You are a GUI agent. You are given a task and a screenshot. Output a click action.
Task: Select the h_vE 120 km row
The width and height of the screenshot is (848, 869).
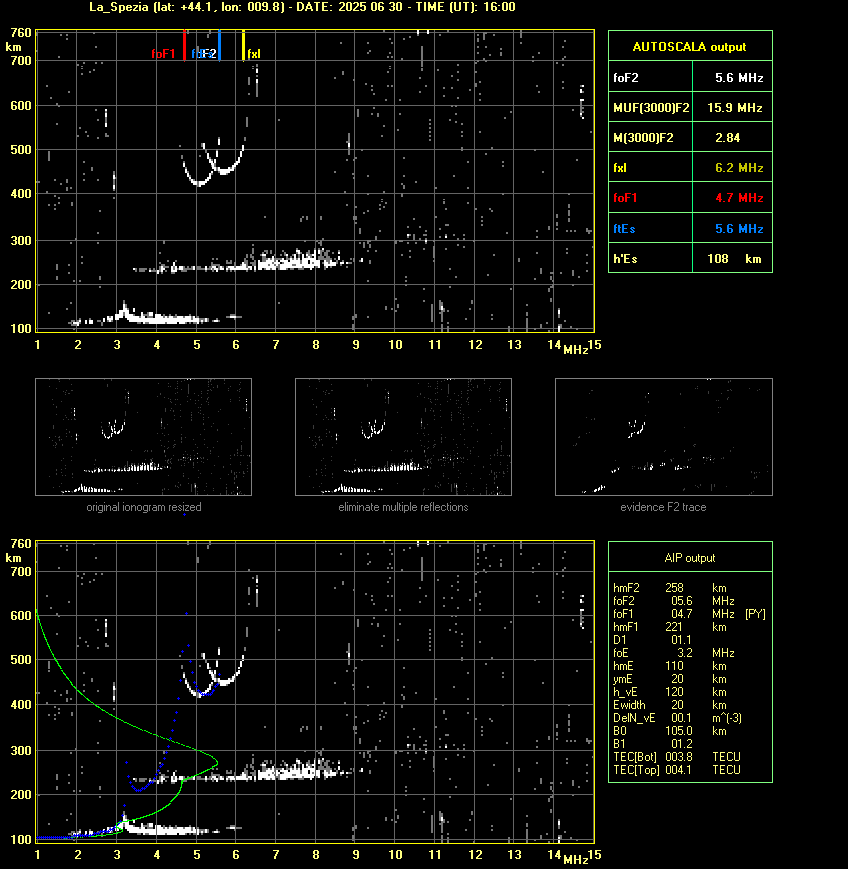click(x=670, y=692)
